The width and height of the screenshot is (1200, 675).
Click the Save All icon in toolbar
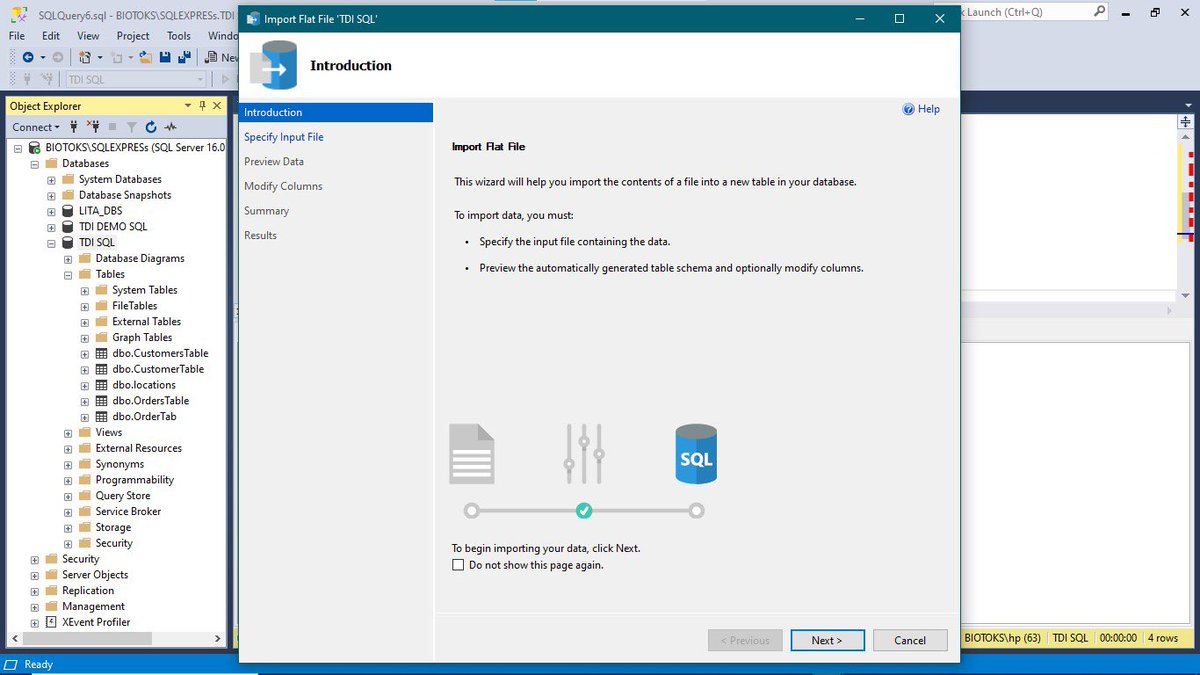pyautogui.click(x=184, y=57)
